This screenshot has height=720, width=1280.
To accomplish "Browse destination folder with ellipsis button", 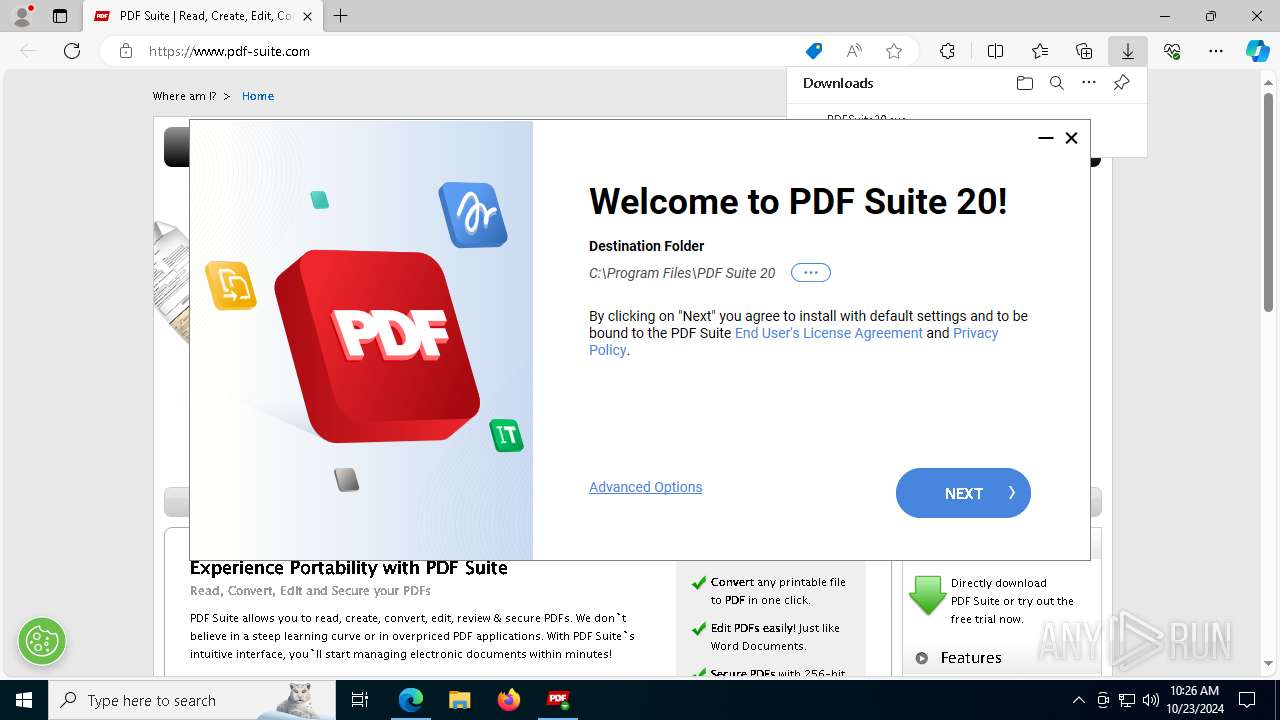I will coord(810,272).
